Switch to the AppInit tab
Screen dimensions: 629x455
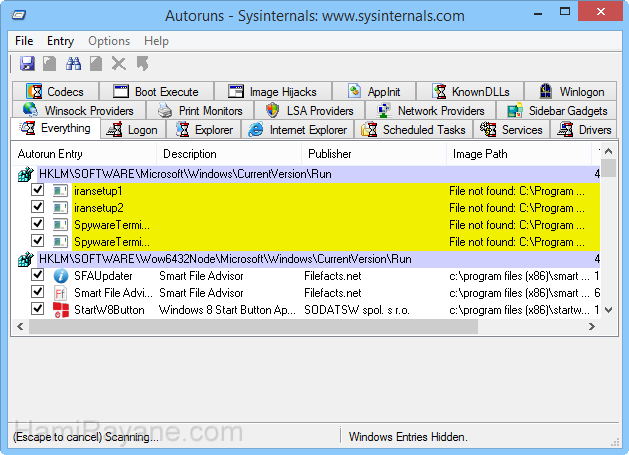pyautogui.click(x=374, y=91)
